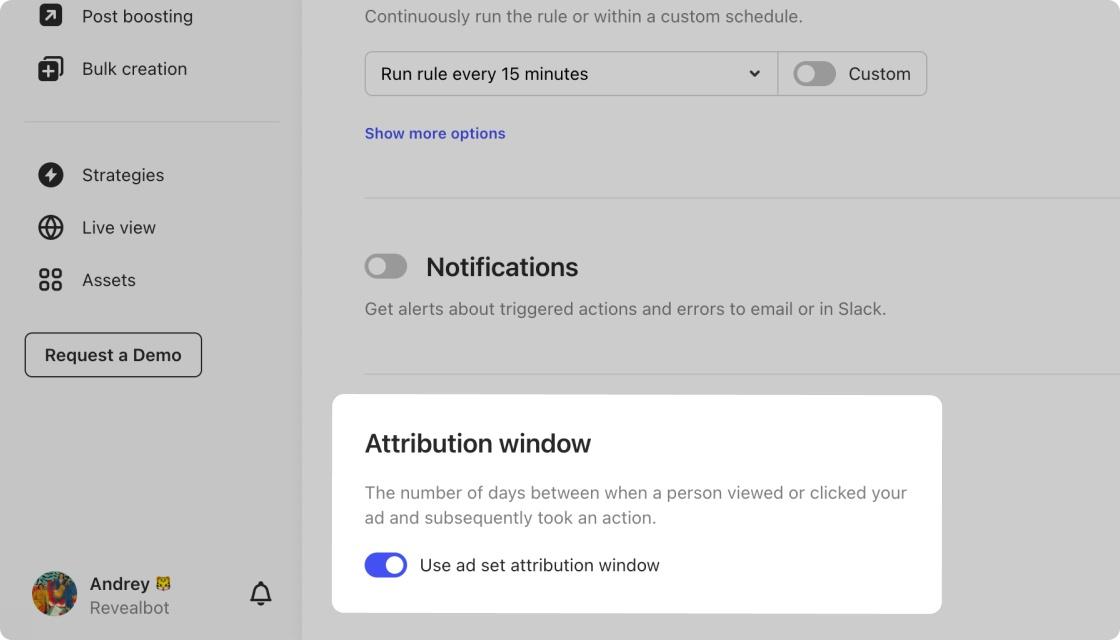Select Strategies in the sidebar
This screenshot has height=640, width=1120.
pos(123,175)
